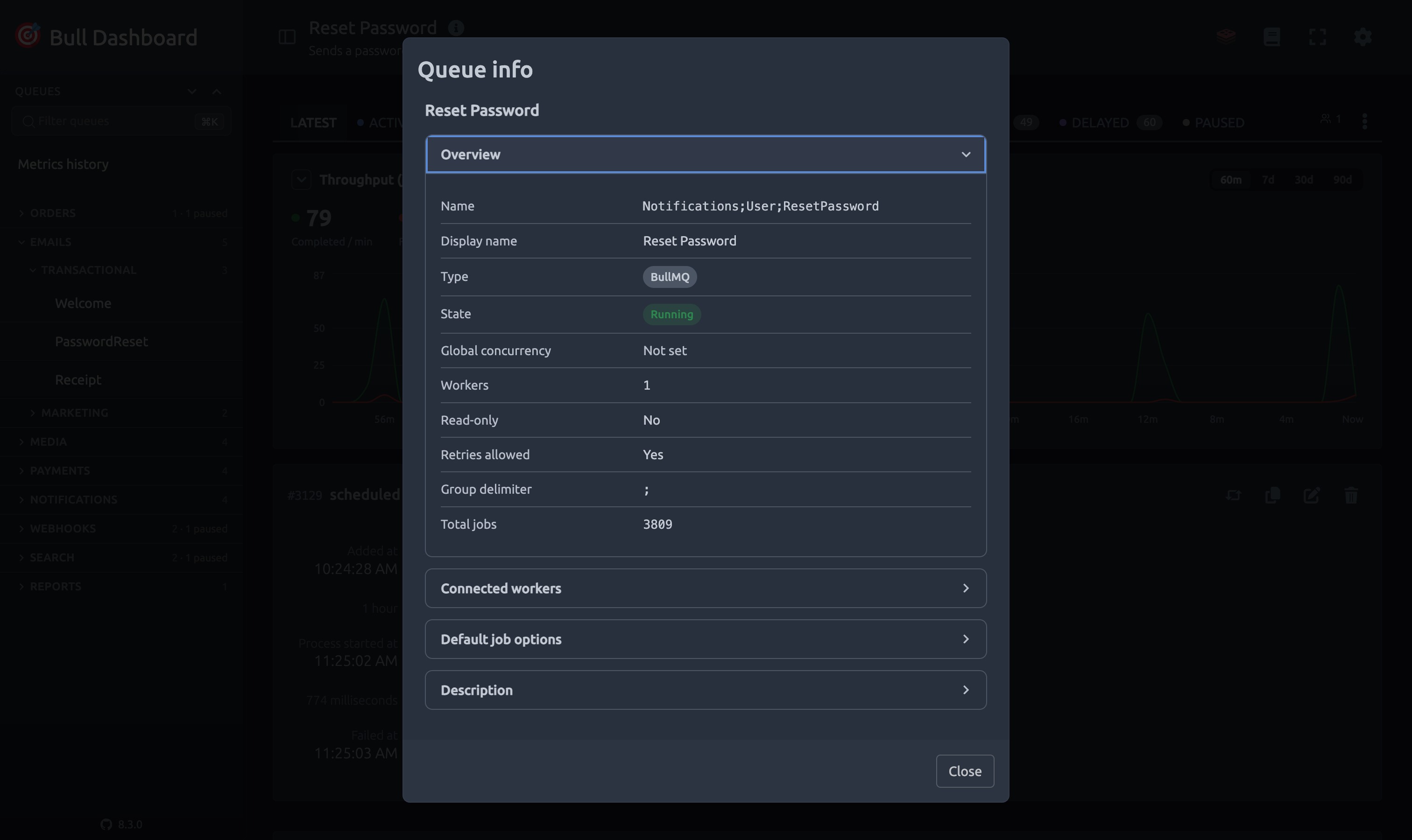1412x840 pixels.
Task: Click the BullMQ type badge
Action: point(670,277)
